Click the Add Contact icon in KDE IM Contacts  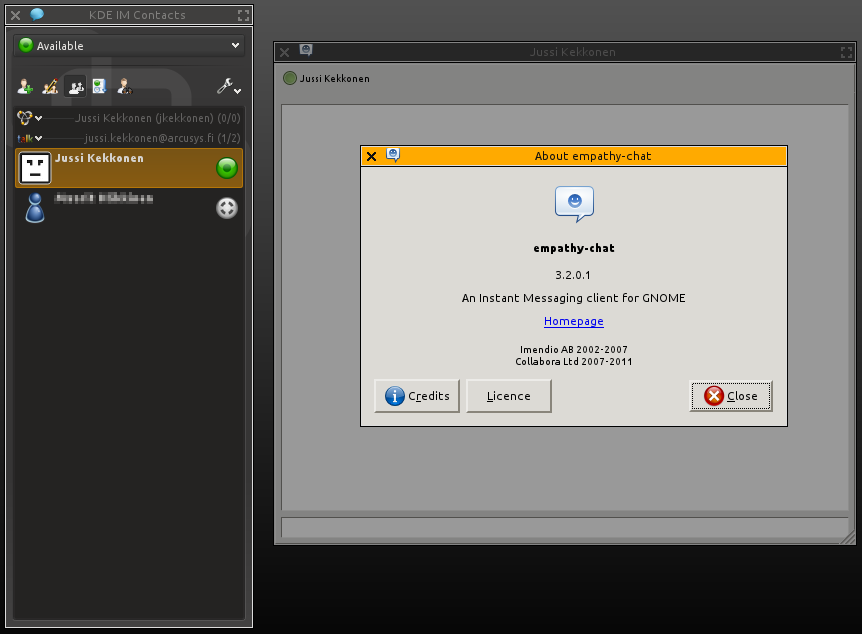[25, 86]
